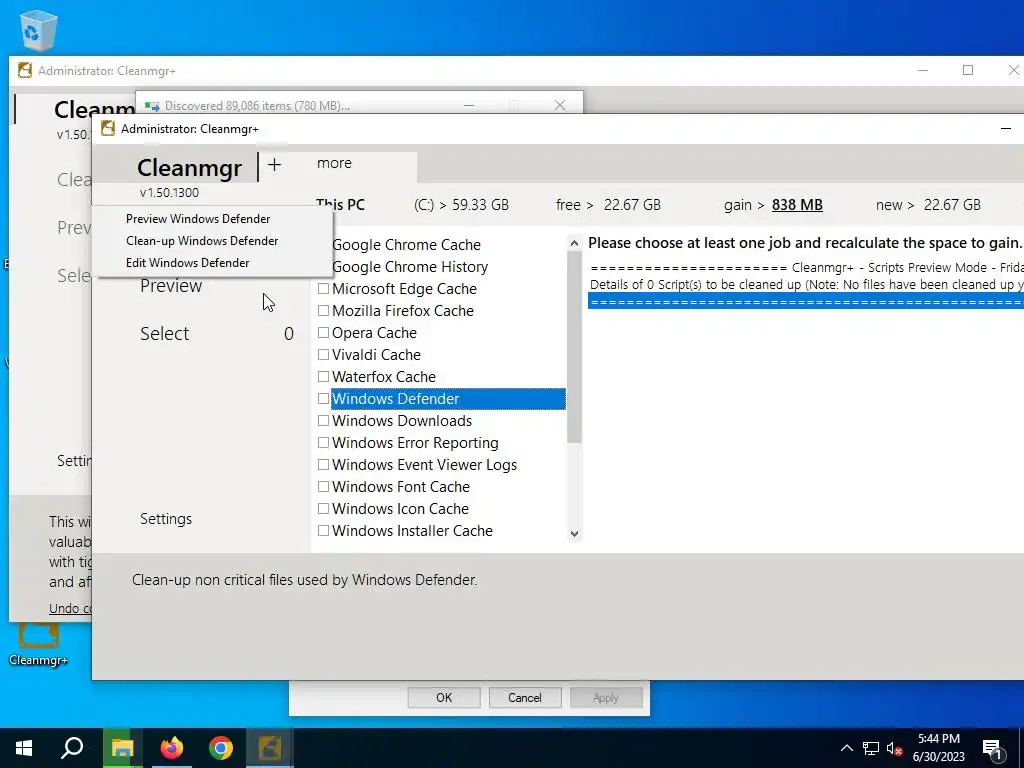Screen dimensions: 1024x768
Task: Click Preview in the front window sidebar
Action: point(171,286)
